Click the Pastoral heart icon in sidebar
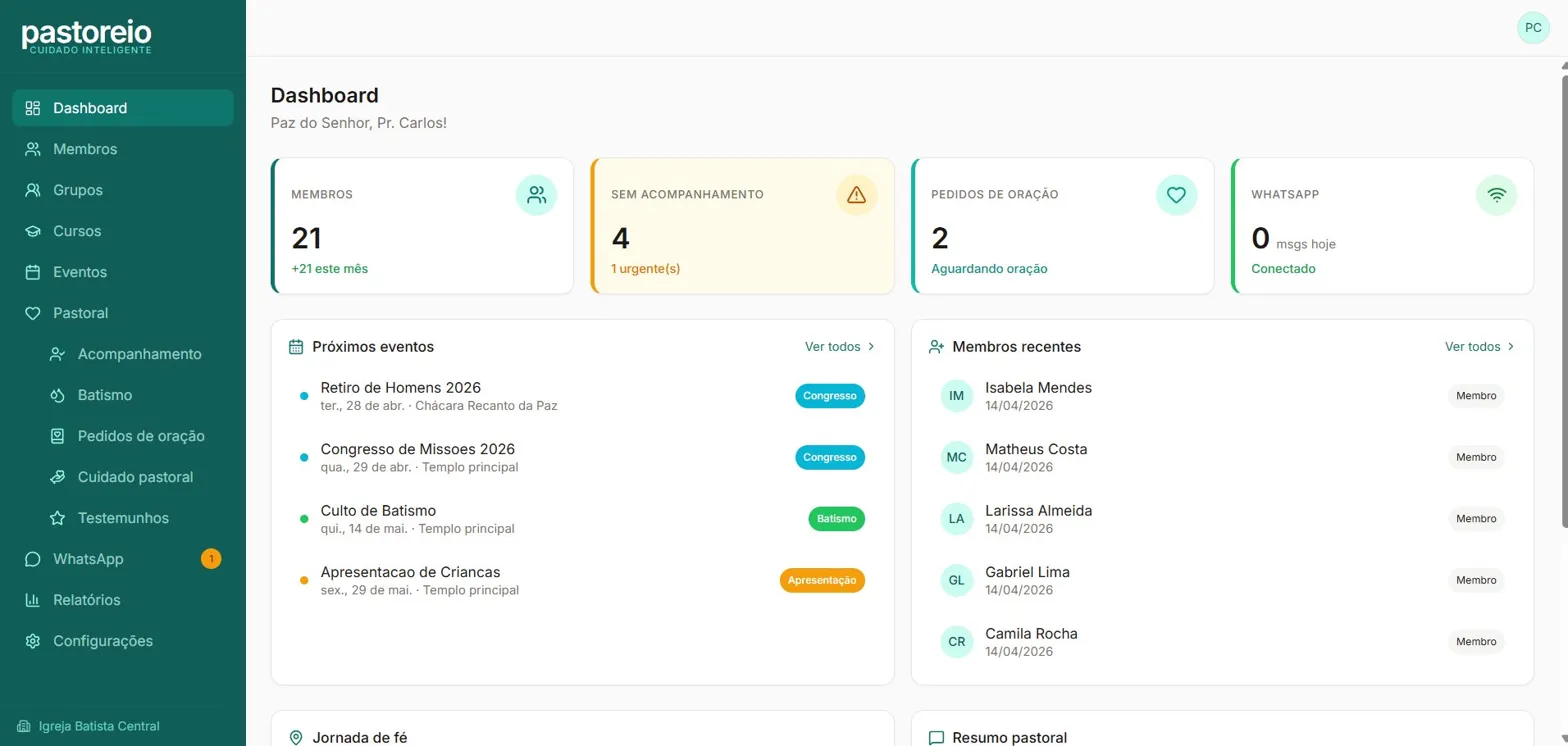Screen dimensions: 1568x746 (33, 313)
